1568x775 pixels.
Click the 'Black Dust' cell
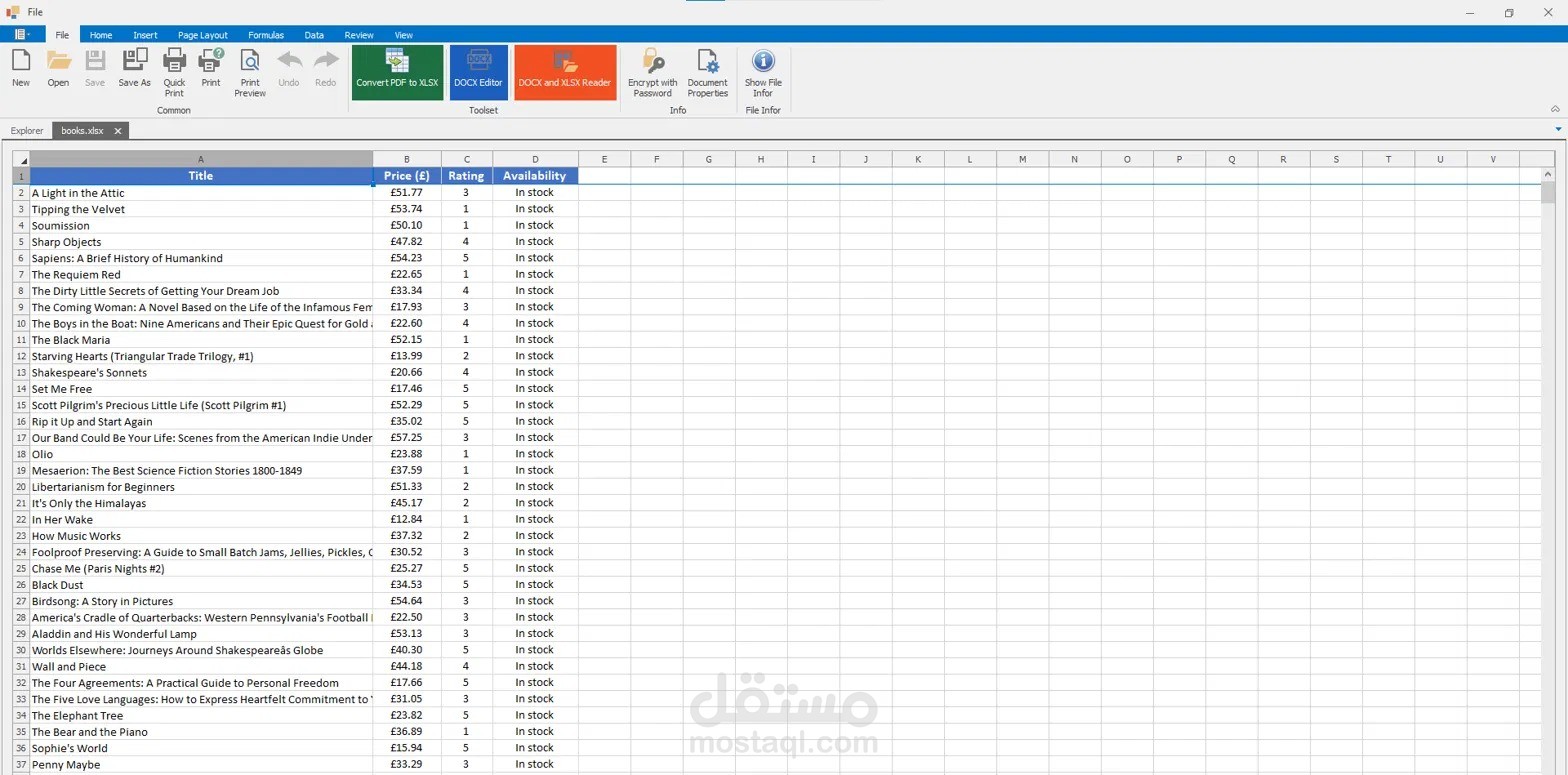click(x=201, y=585)
